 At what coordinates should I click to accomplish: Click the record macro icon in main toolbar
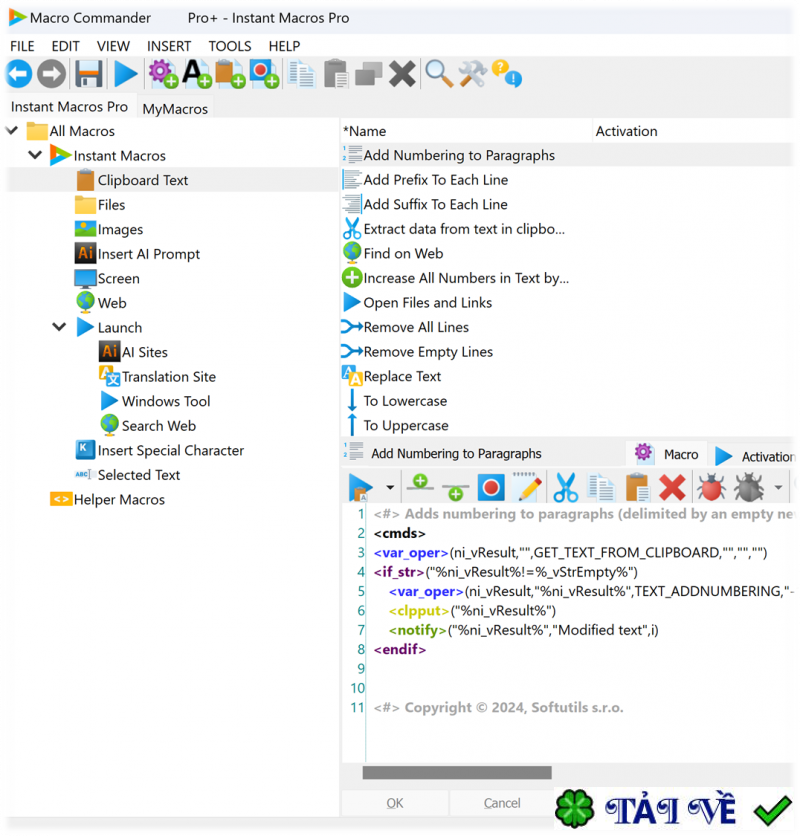[x=264, y=74]
